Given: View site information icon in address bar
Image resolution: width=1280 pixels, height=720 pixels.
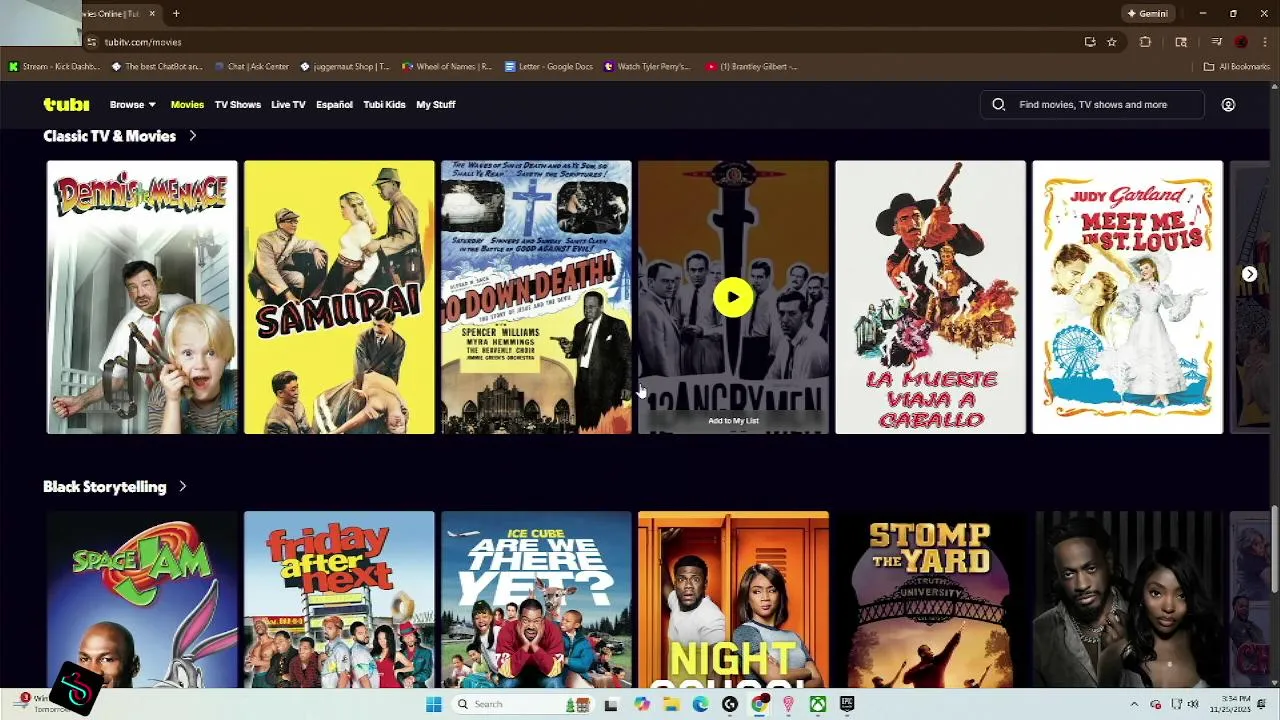Looking at the screenshot, I should 91,42.
